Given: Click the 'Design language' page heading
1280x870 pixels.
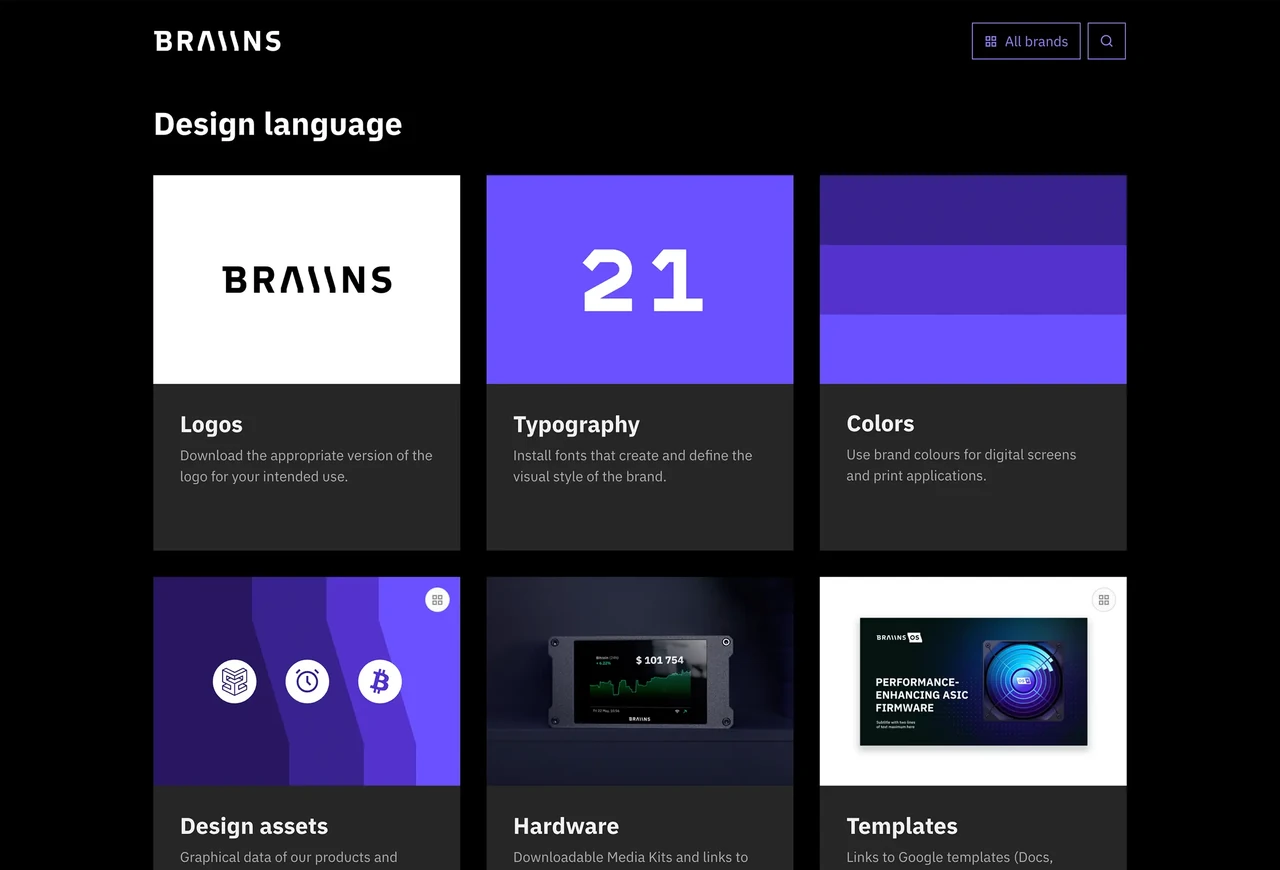Looking at the screenshot, I should click(x=278, y=124).
